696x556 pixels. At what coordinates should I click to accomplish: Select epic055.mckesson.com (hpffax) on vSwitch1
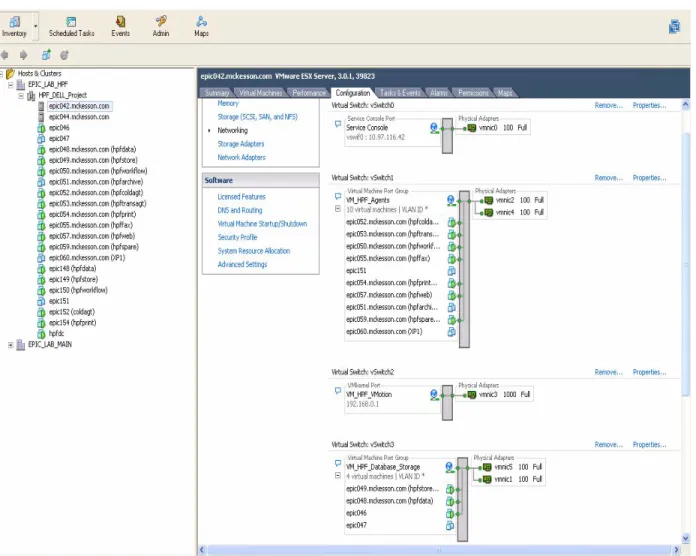click(388, 258)
